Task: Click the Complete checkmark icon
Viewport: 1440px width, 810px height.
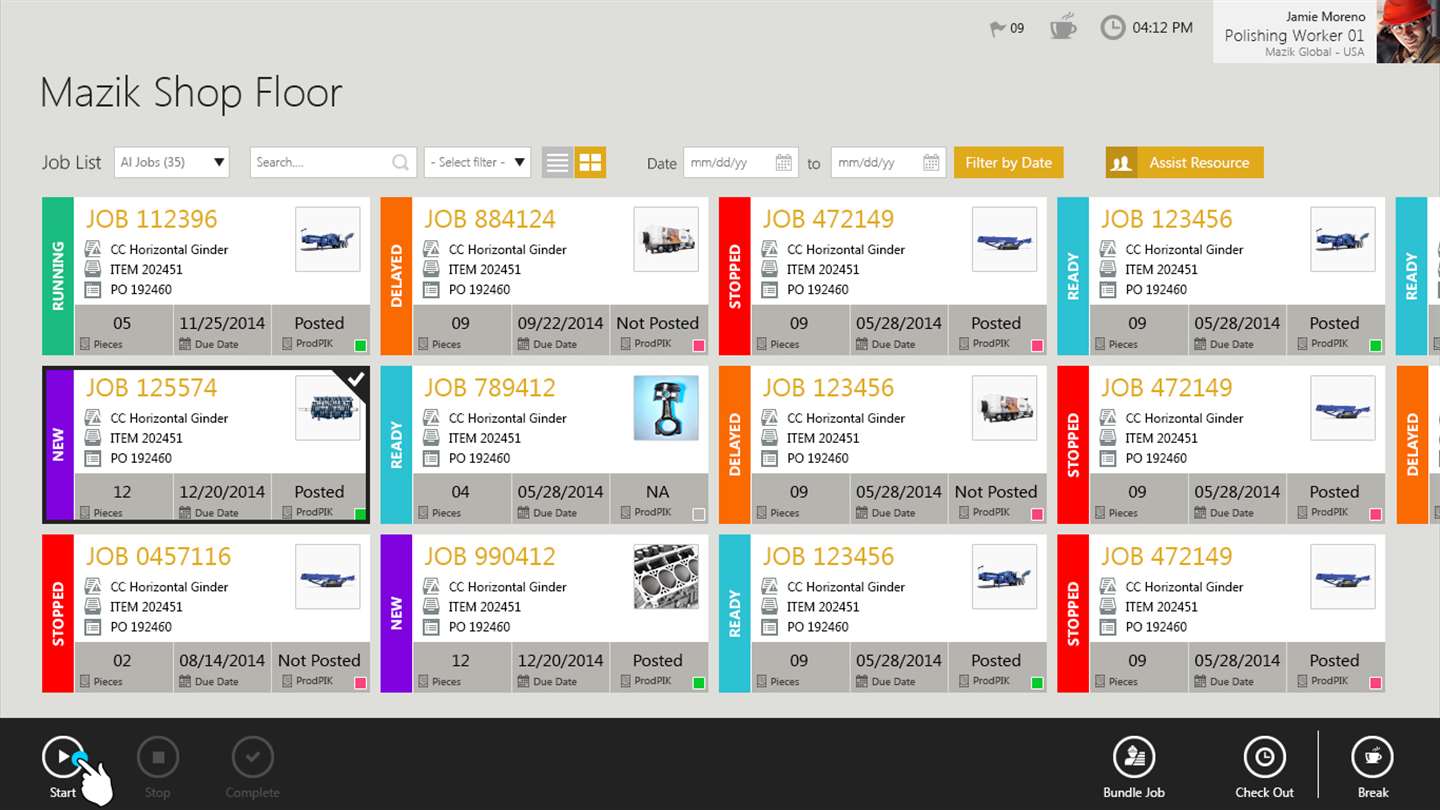Action: click(x=252, y=757)
